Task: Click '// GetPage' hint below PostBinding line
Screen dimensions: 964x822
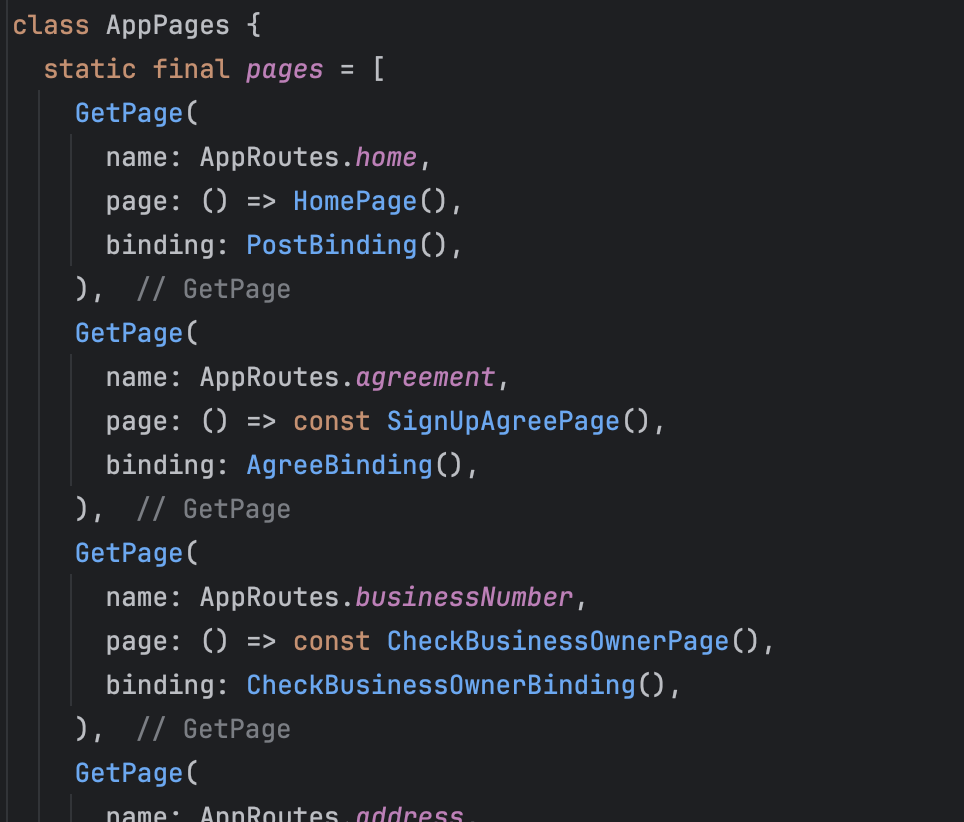Action: [213, 290]
